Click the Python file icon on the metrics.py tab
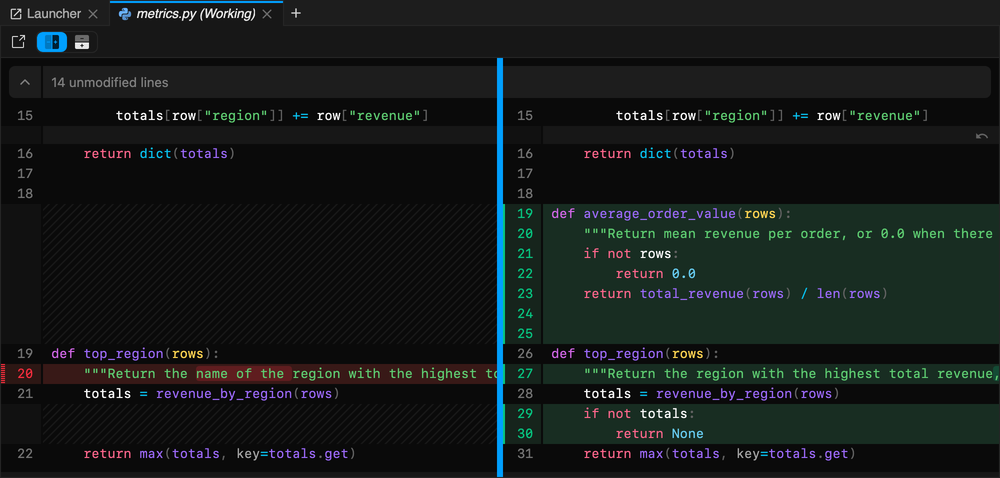The height and width of the screenshot is (478, 1000). coord(125,13)
